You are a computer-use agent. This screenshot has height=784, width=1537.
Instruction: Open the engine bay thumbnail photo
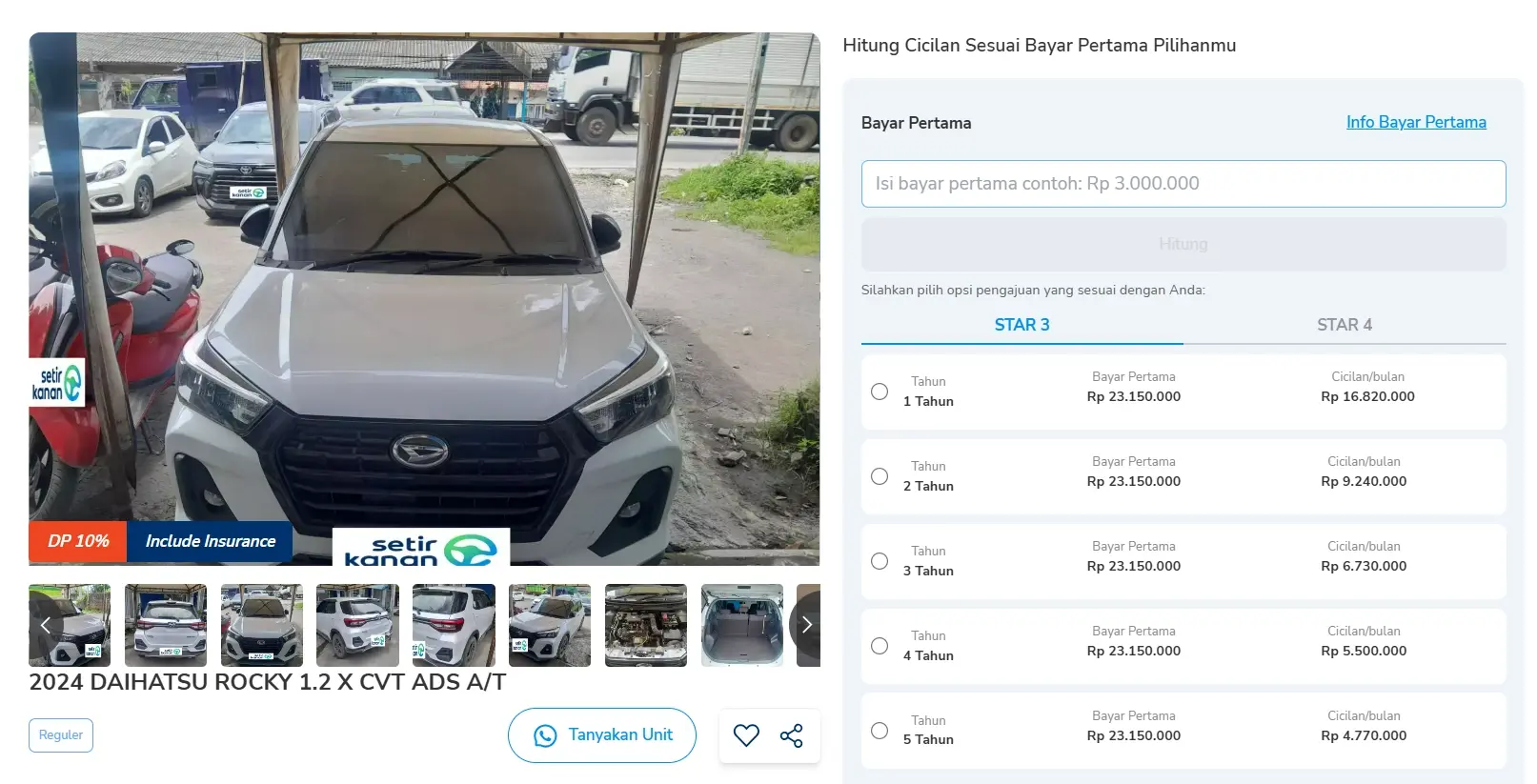point(646,625)
